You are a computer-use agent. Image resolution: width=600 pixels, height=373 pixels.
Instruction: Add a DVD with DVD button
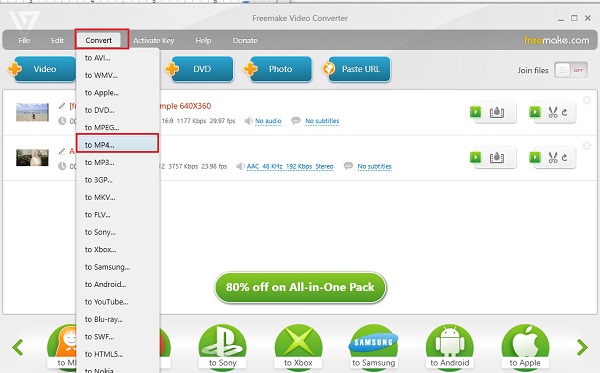click(x=199, y=69)
